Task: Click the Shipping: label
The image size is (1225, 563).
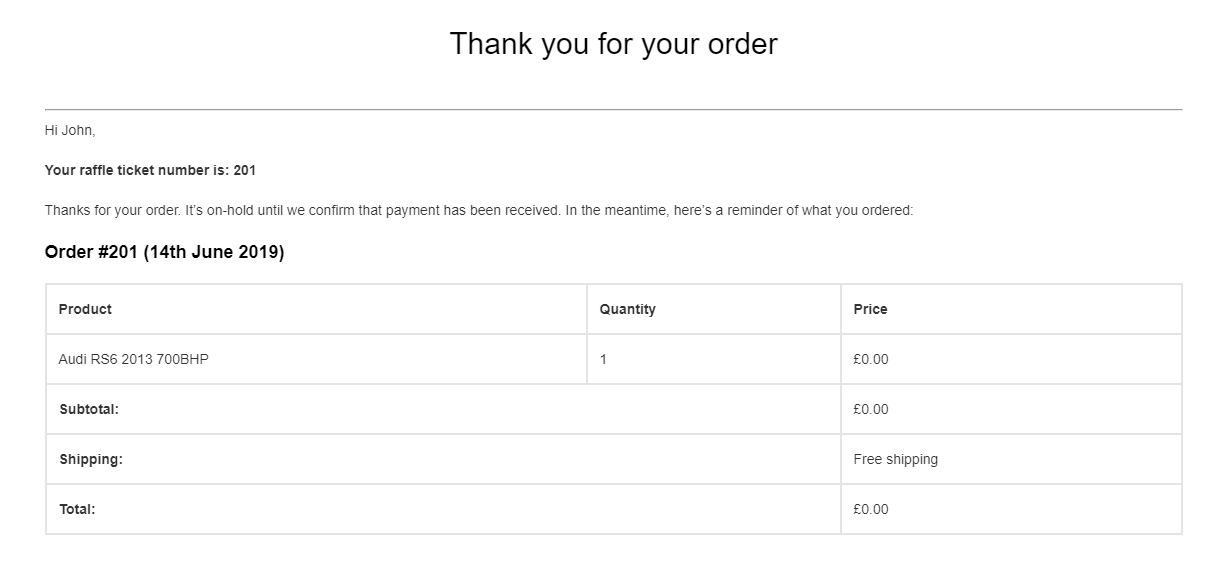Action: pos(91,459)
